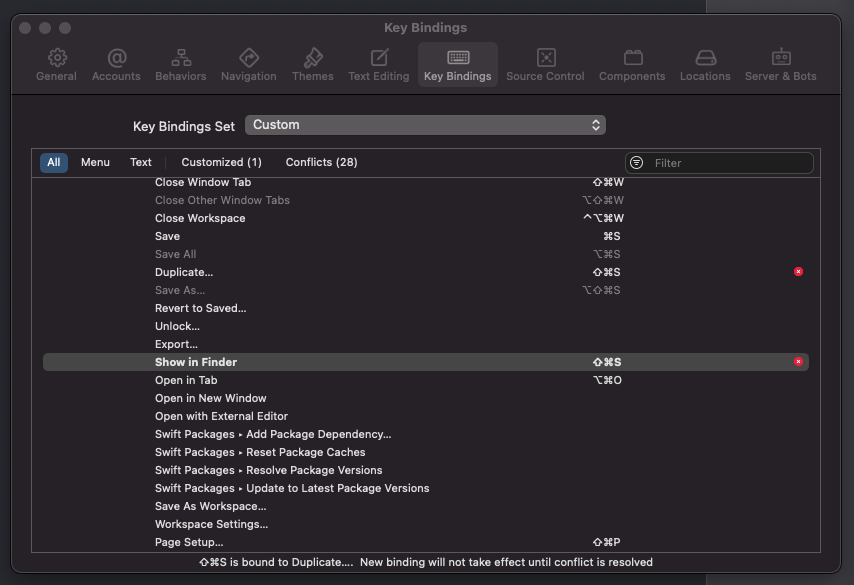Select the Open with External Editor row
854x585 pixels.
[x=426, y=416]
